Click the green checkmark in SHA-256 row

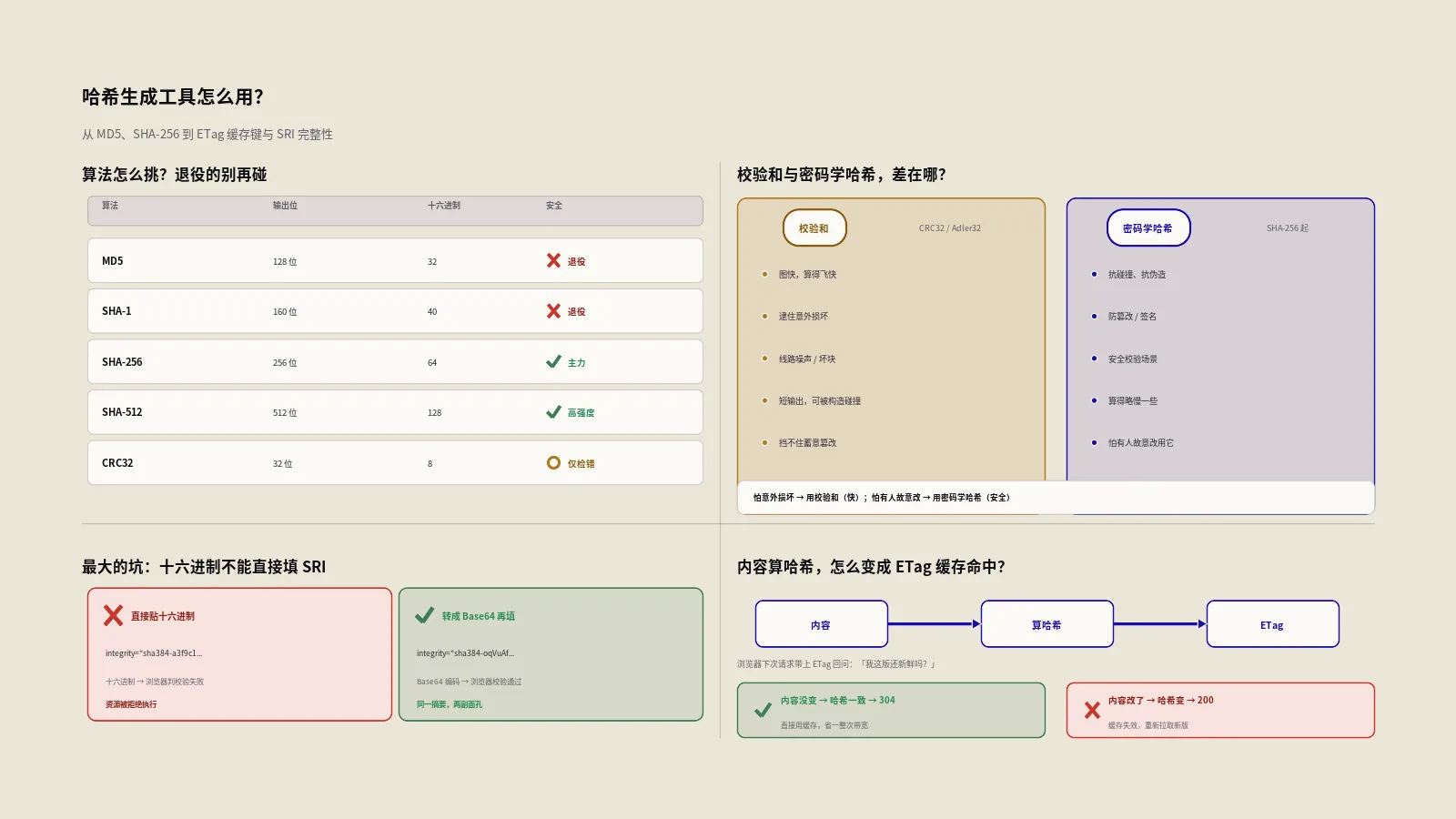click(553, 361)
